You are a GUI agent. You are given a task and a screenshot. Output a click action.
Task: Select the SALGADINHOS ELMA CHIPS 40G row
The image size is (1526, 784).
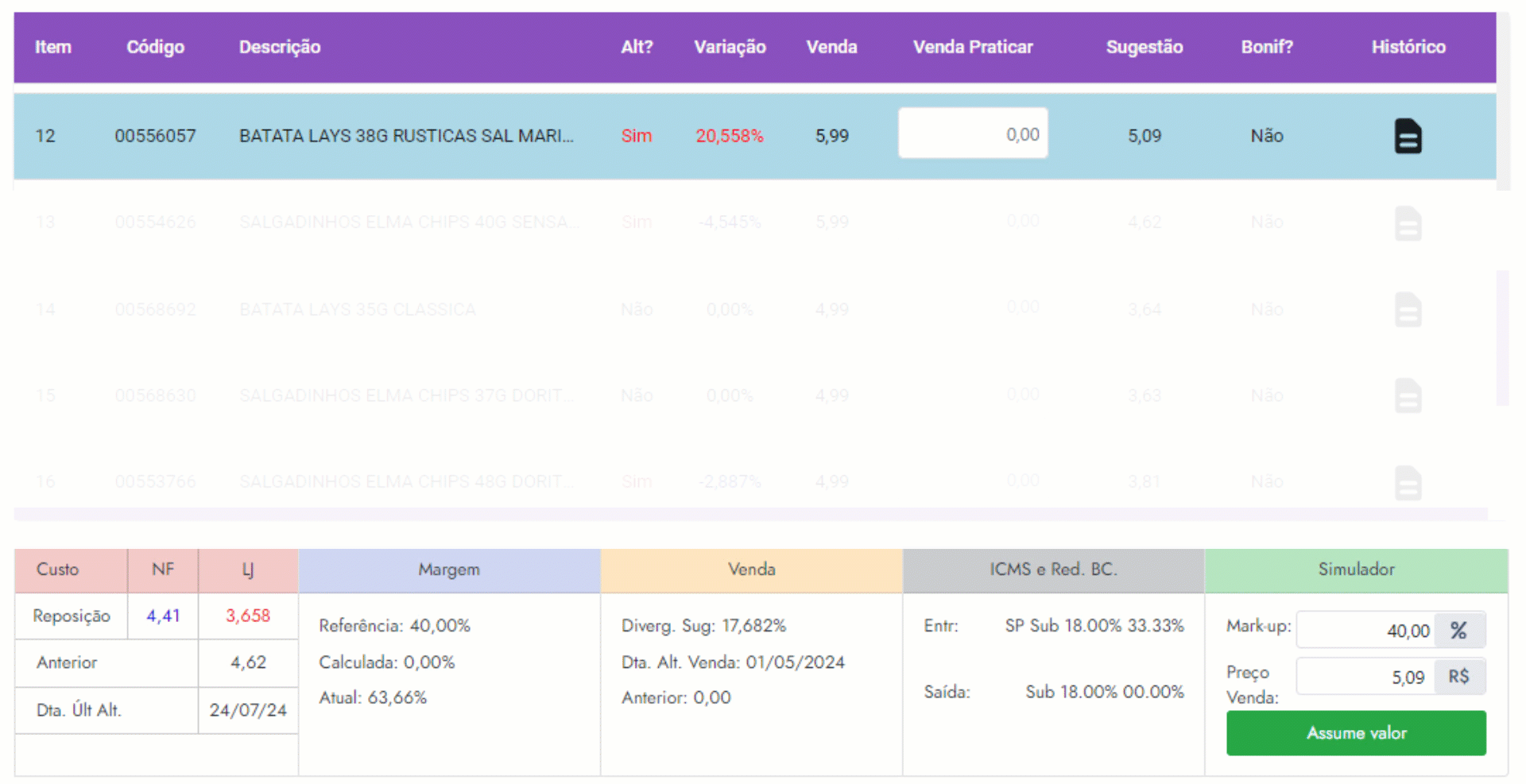[x=754, y=222]
